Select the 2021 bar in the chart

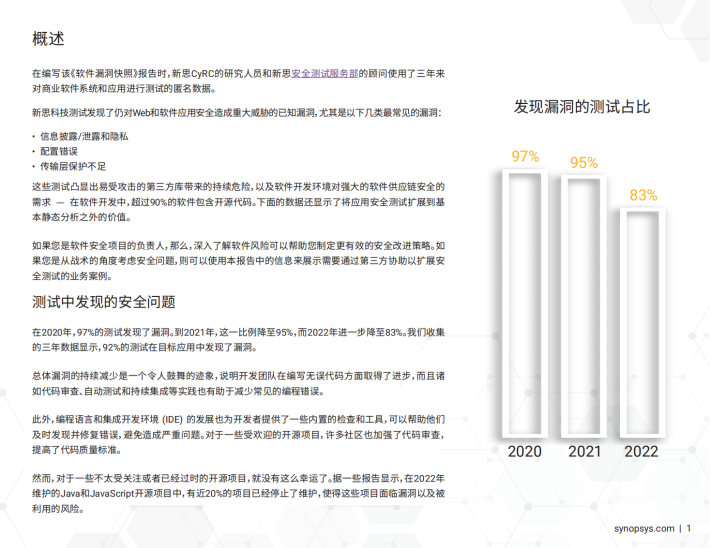584,305
